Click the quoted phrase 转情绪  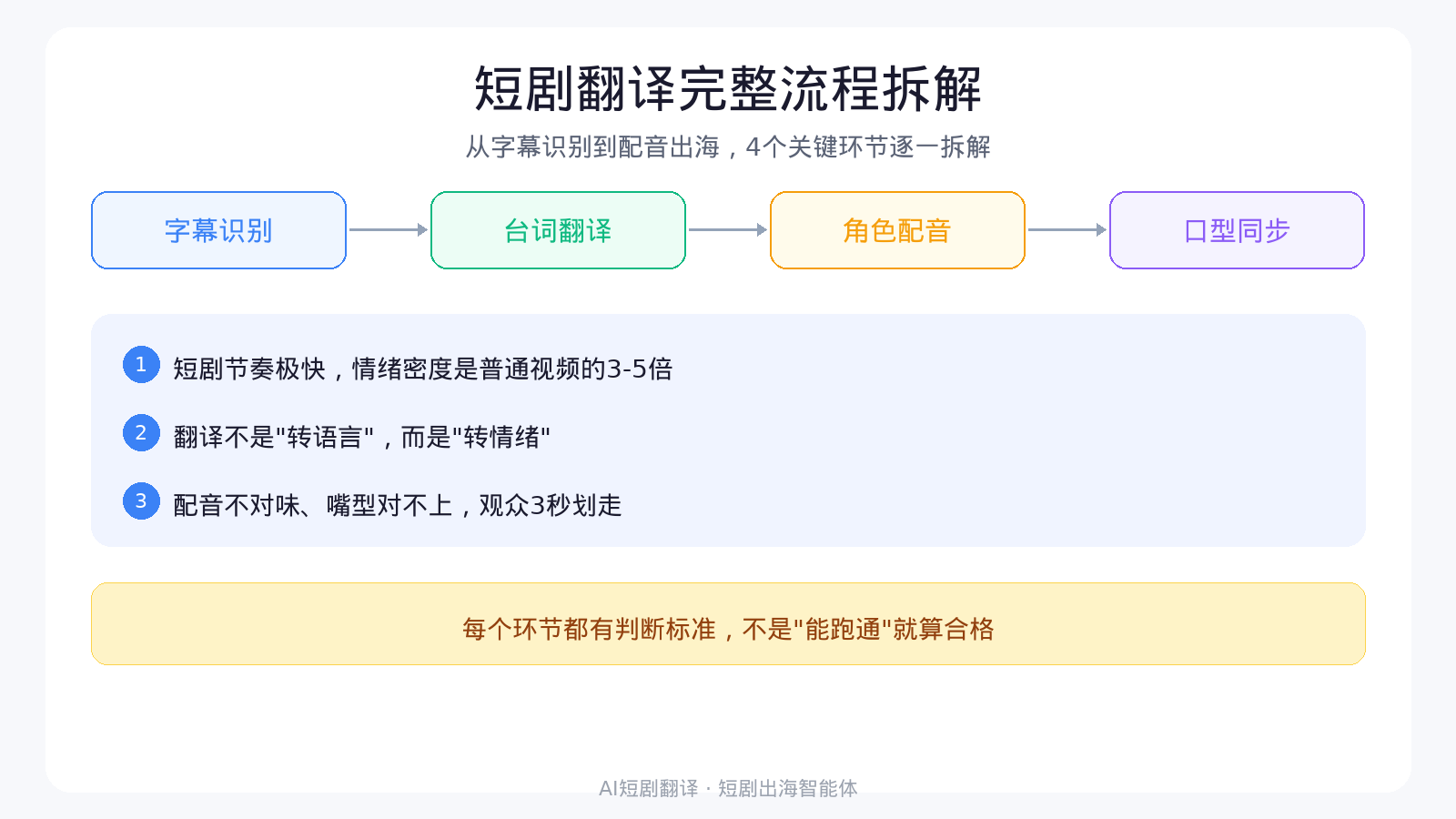(x=501, y=438)
